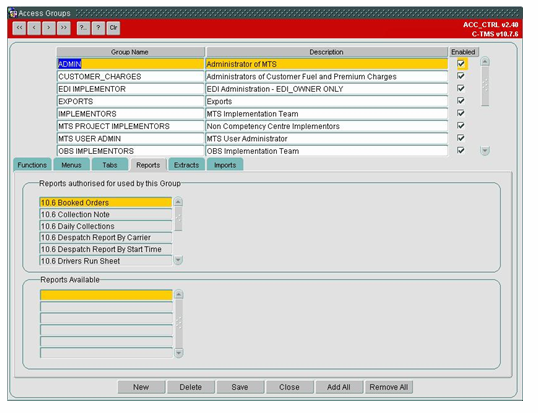Image resolution: width=538 pixels, height=413 pixels.
Task: Untick Enabled checkbox for ADMIN group
Action: [461, 64]
